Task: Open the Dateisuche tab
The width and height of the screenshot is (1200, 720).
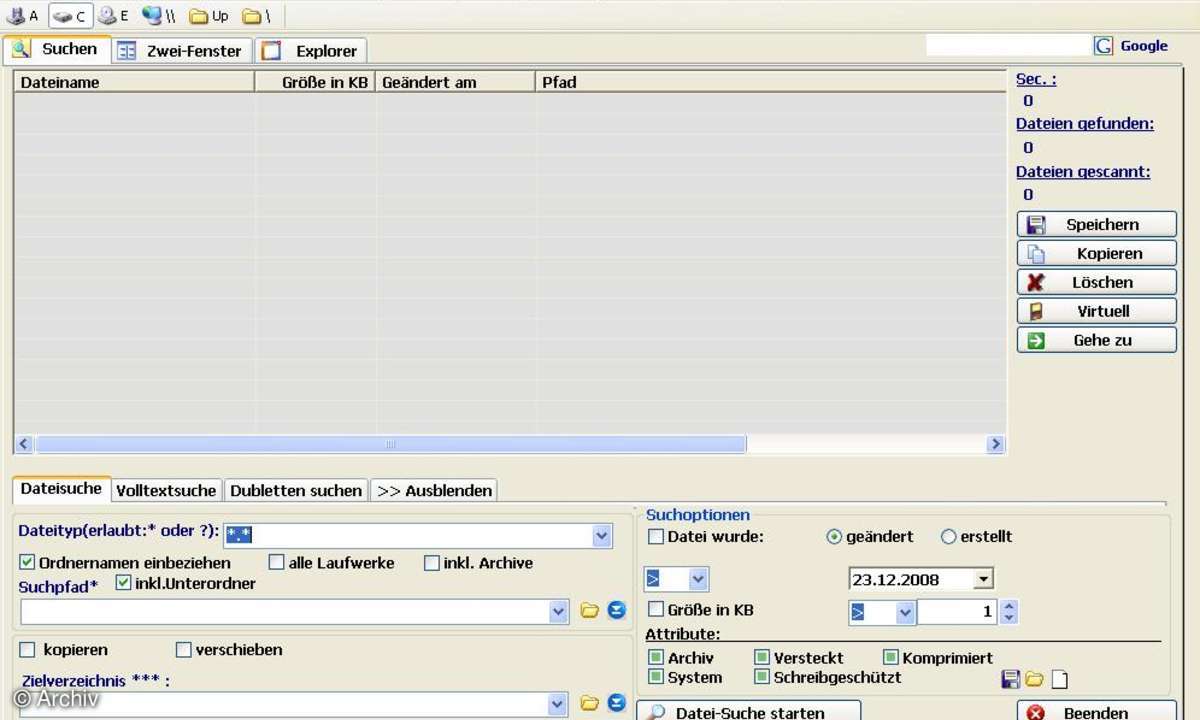Action: click(62, 489)
